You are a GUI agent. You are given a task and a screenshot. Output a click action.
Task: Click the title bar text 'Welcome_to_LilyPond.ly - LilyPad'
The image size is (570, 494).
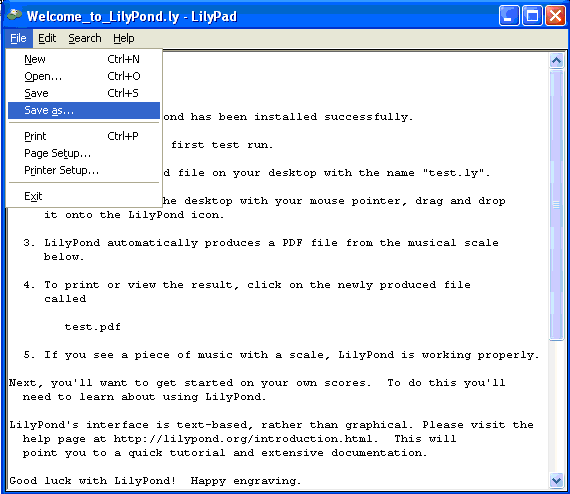[x=132, y=16]
